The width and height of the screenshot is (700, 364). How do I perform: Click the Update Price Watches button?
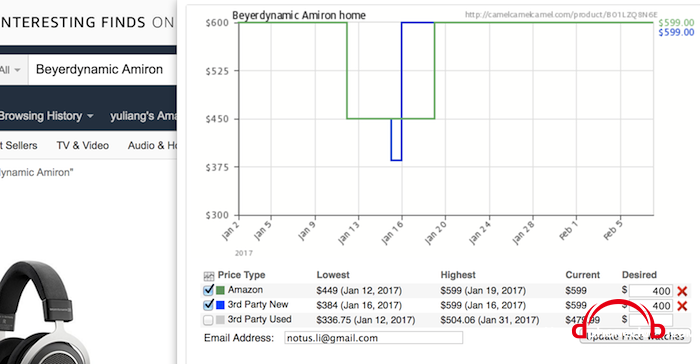click(x=635, y=336)
